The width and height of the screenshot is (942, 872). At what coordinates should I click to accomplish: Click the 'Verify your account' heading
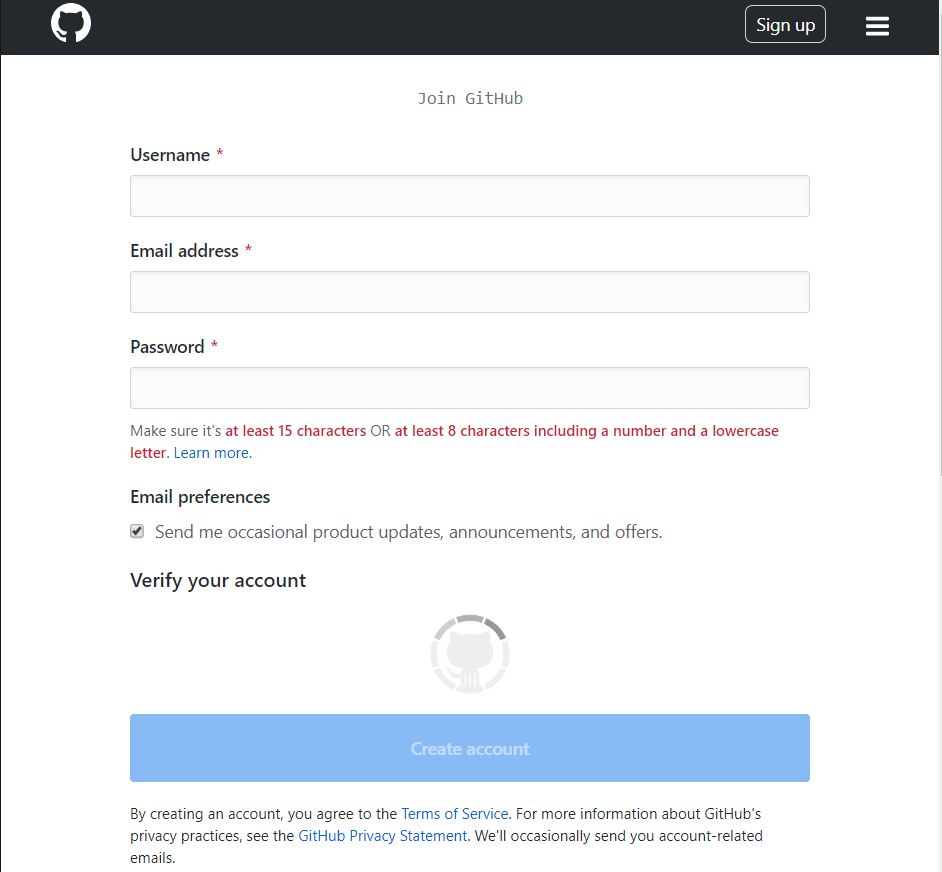pos(218,581)
